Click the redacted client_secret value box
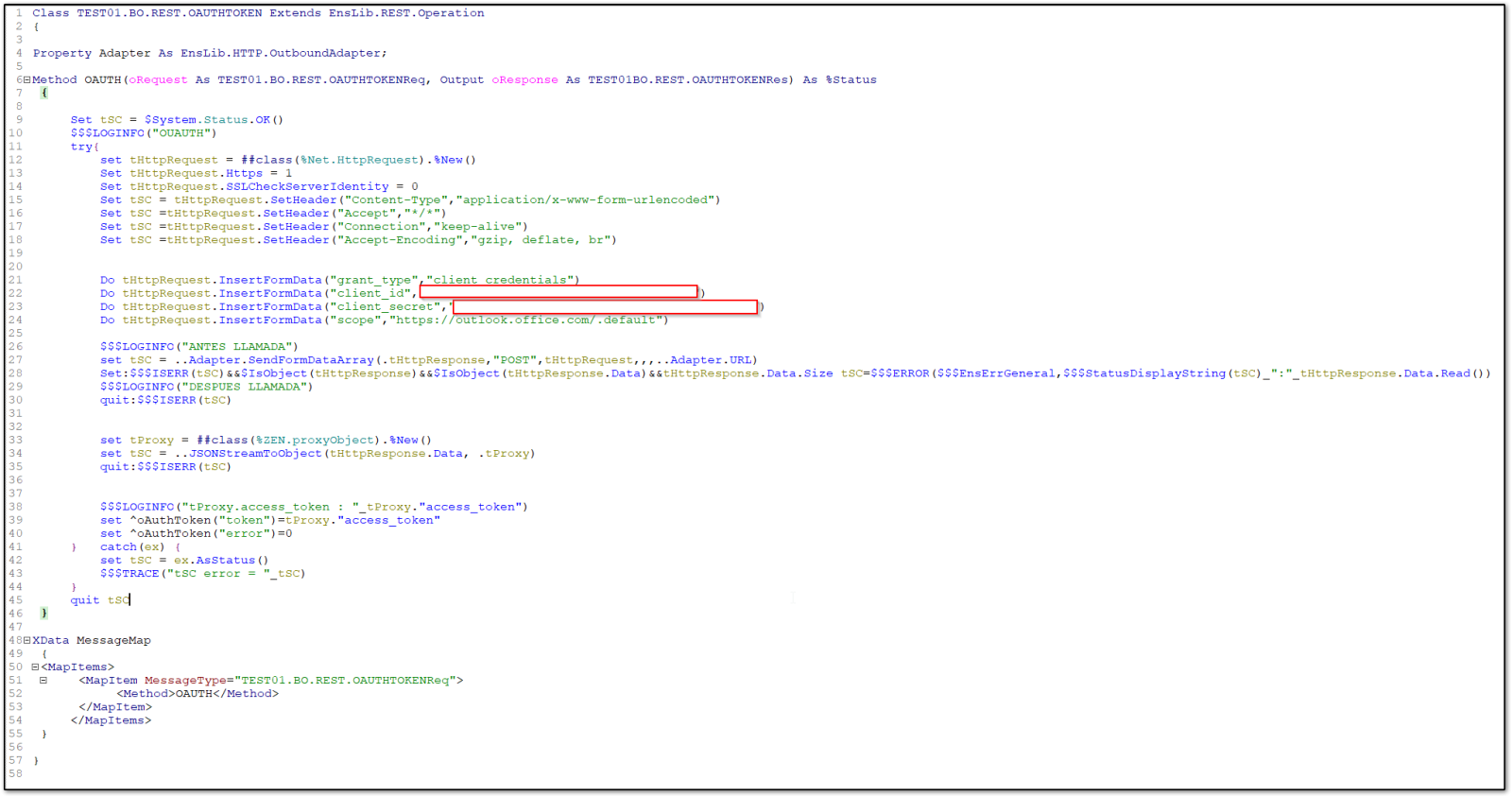 click(605, 306)
